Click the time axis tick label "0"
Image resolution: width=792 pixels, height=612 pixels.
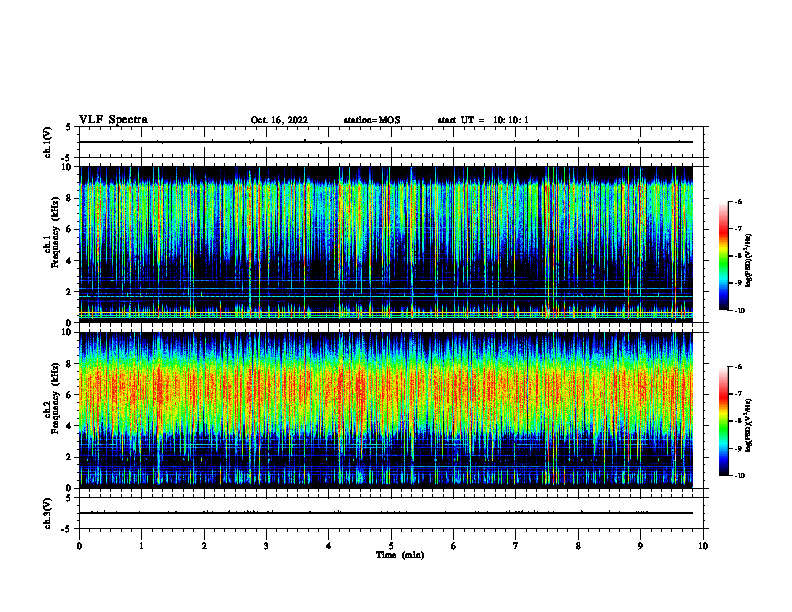click(x=79, y=546)
